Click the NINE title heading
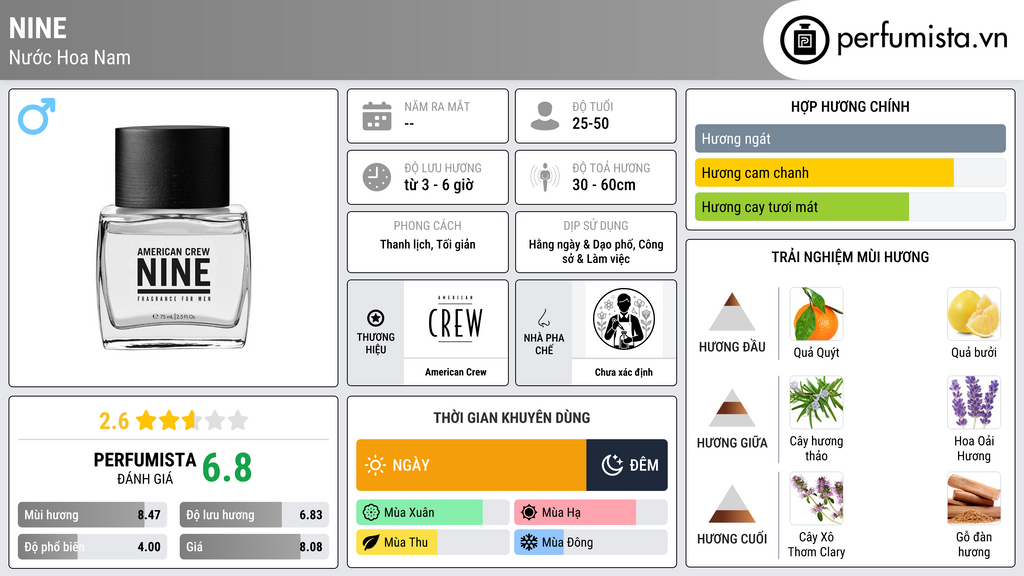 [x=38, y=28]
